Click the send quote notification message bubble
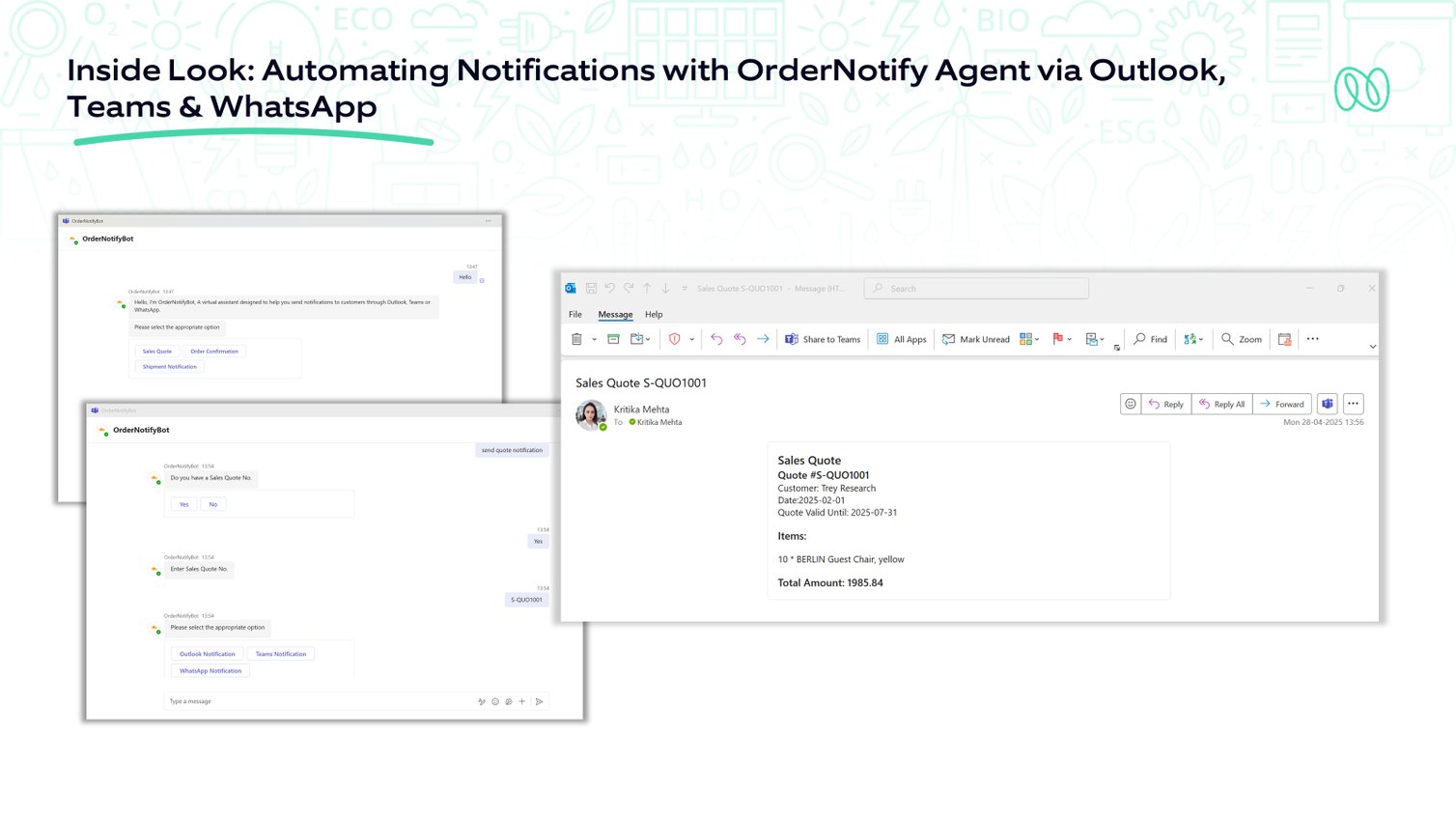 click(x=512, y=450)
